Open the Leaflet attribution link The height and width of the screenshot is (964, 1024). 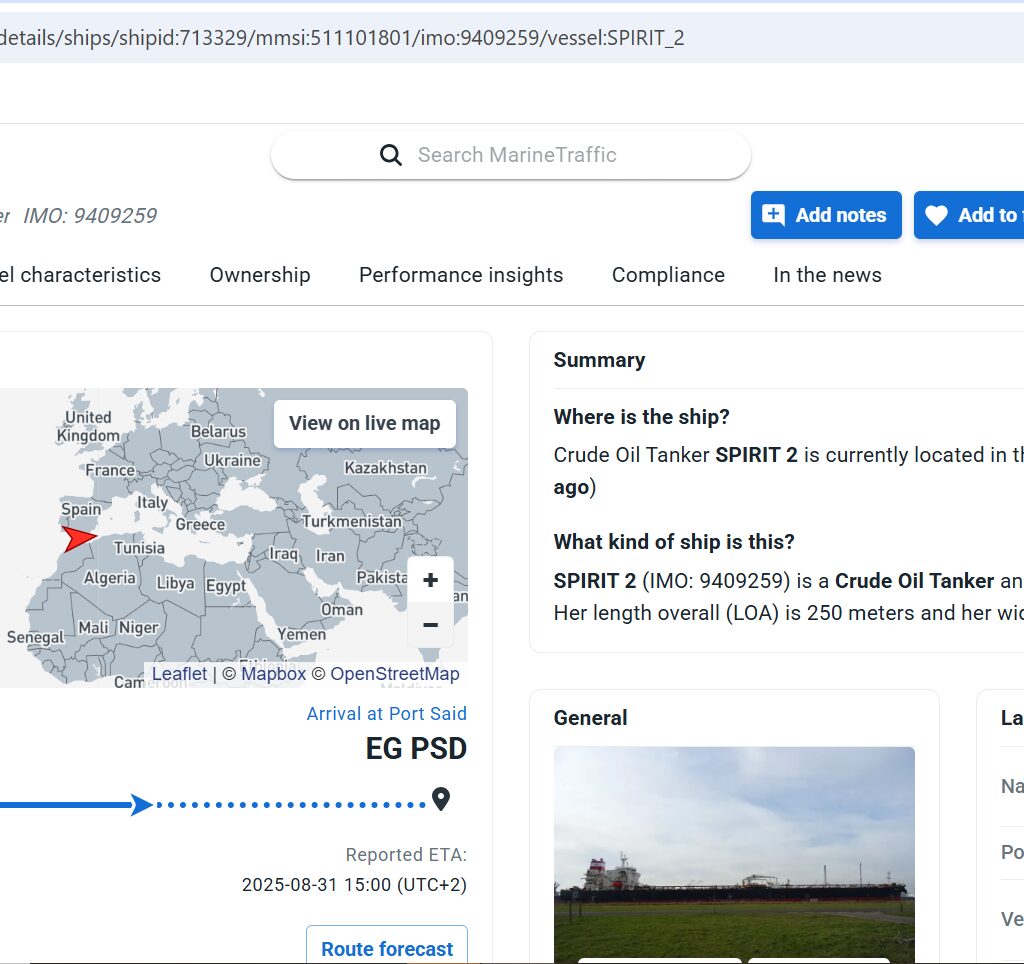tap(179, 674)
